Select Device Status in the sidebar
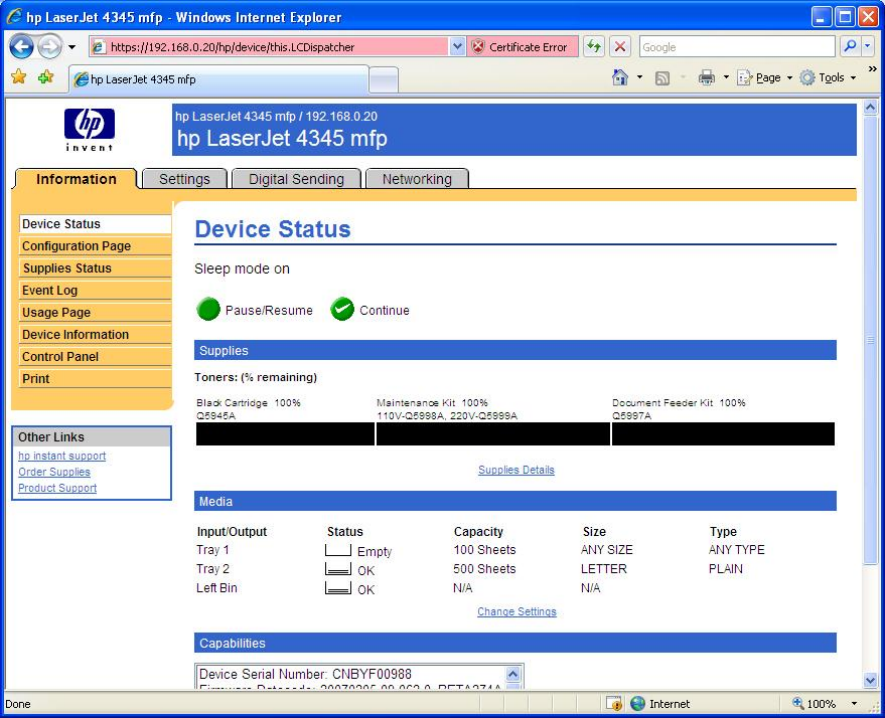 click(95, 224)
